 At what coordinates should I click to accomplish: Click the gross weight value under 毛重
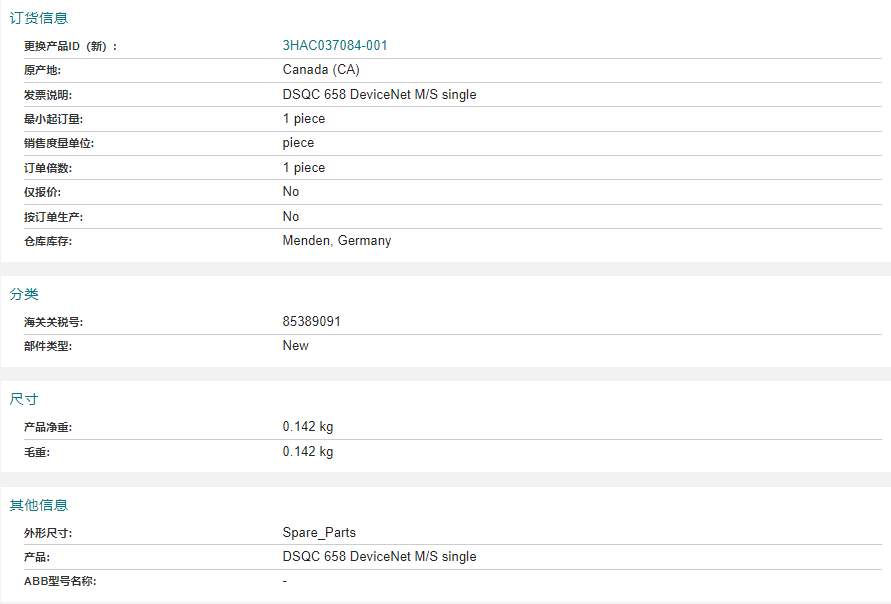pyautogui.click(x=308, y=452)
